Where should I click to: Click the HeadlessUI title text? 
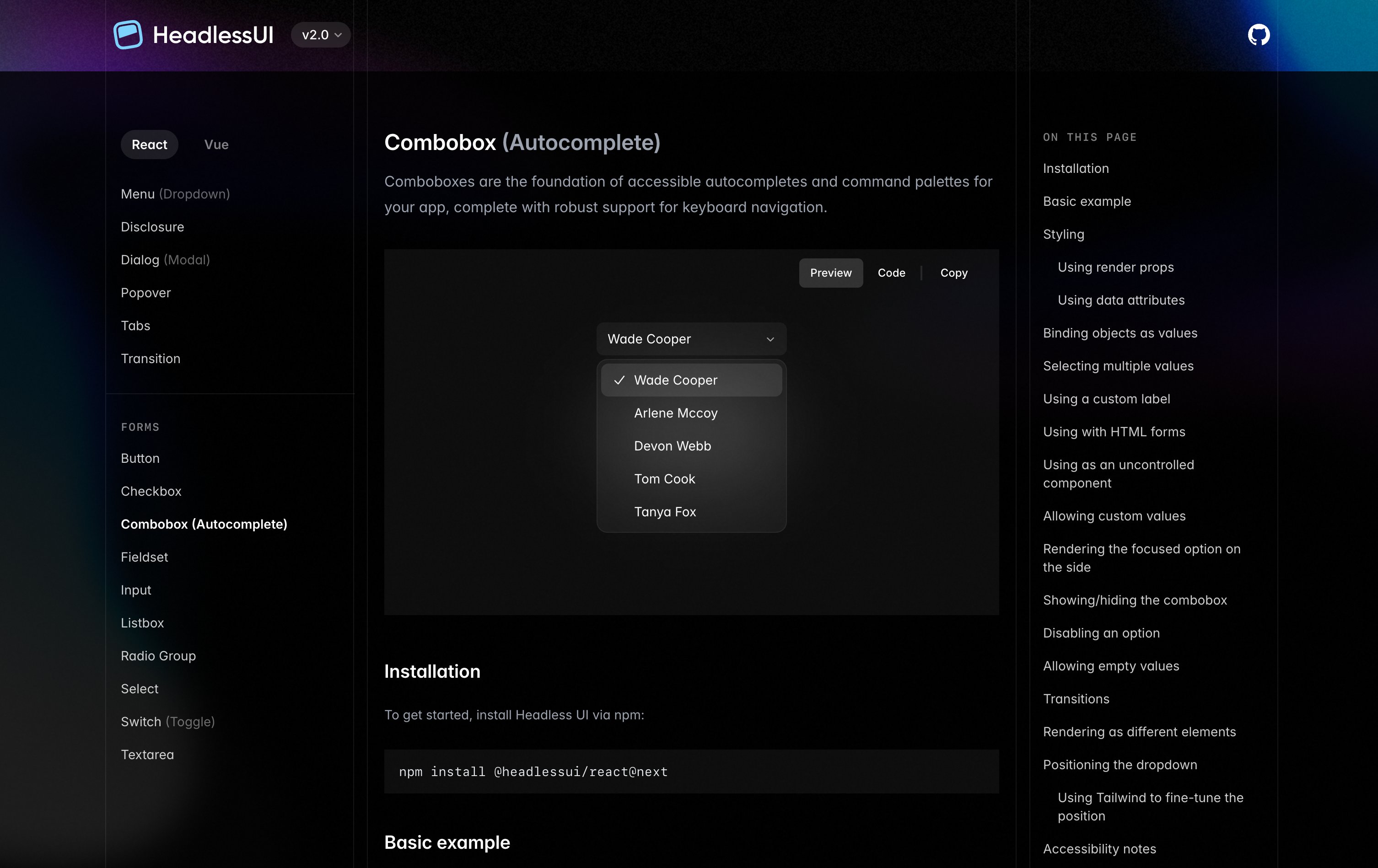tap(213, 35)
